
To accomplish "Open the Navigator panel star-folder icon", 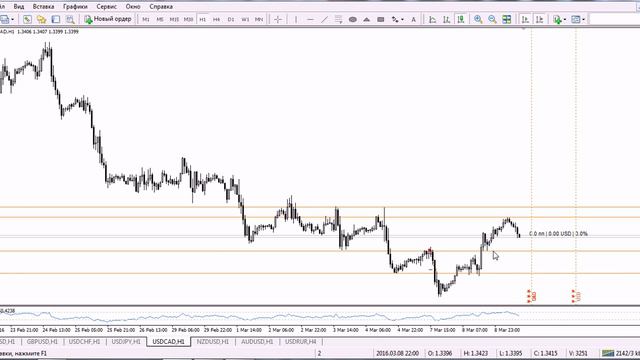I will [x=41, y=19].
